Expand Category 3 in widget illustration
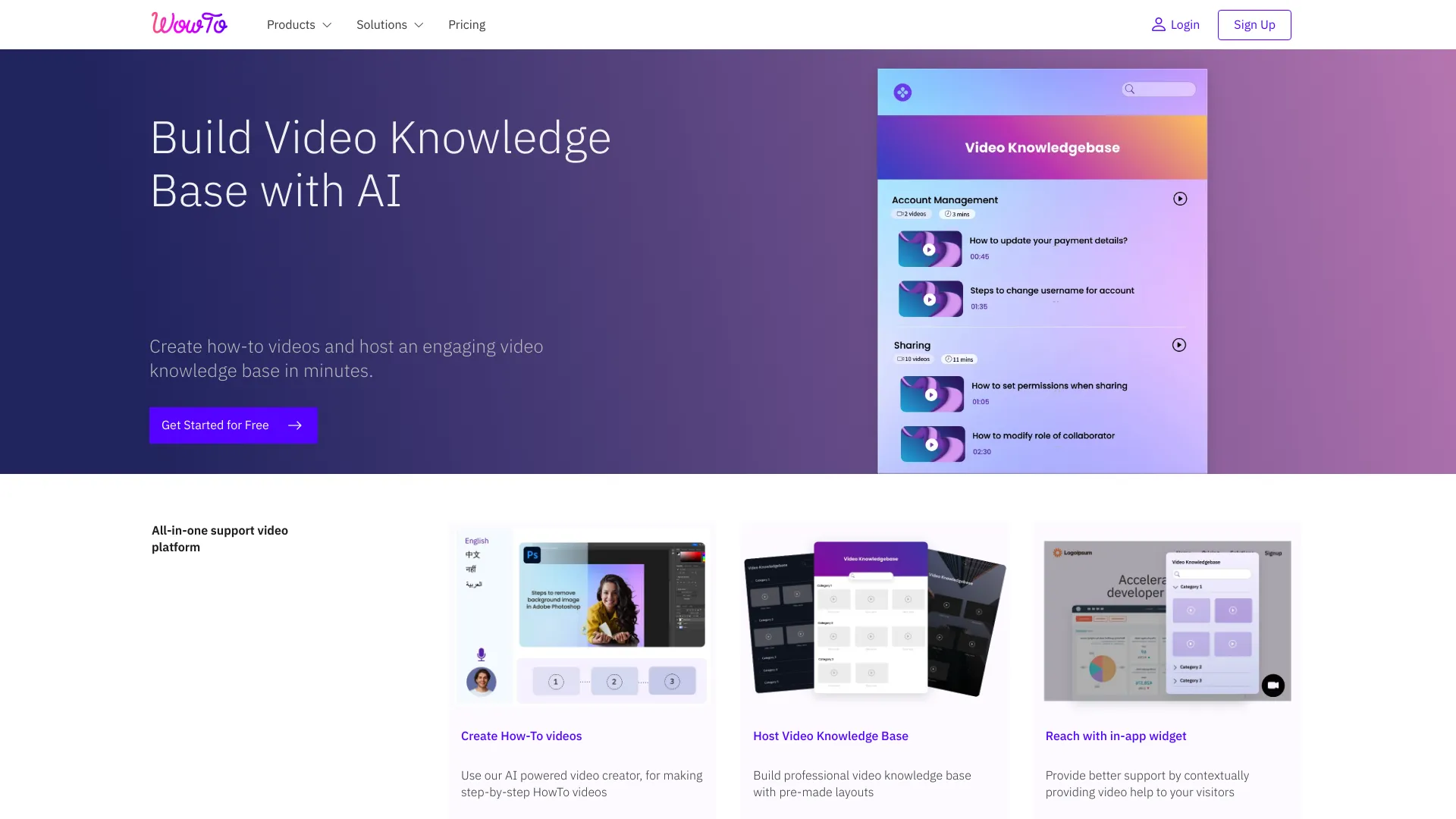 click(x=1188, y=681)
